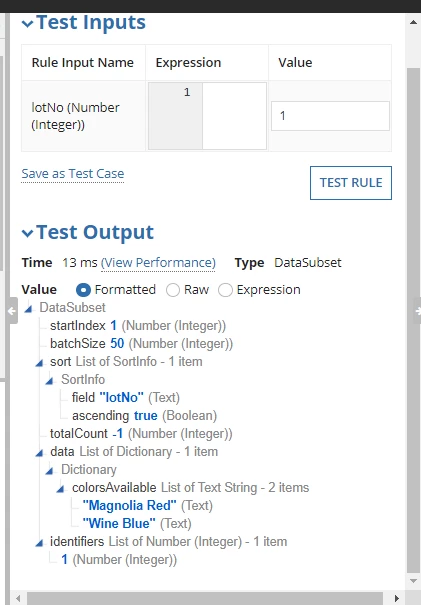
Task: Click into the lotNo Expression editor
Action: click(x=234, y=116)
